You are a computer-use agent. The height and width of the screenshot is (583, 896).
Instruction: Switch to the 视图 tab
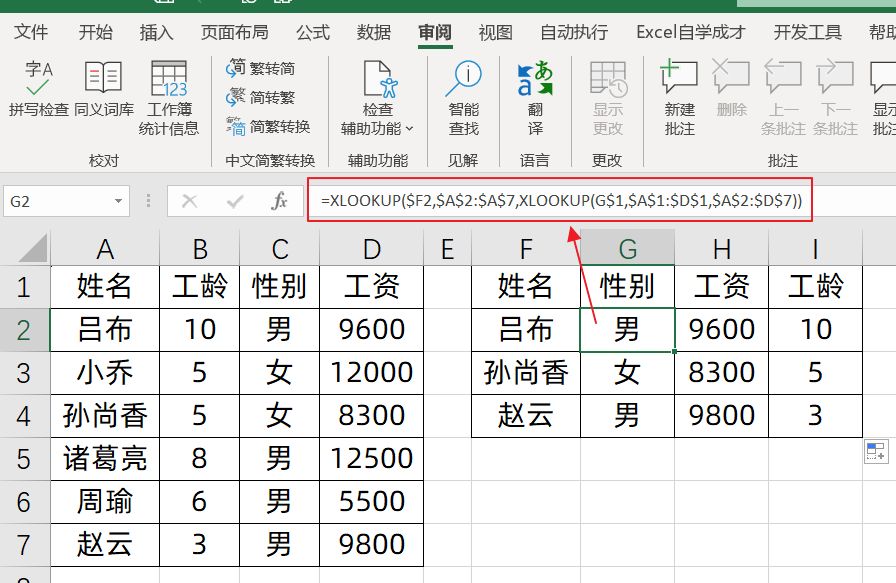tap(495, 32)
